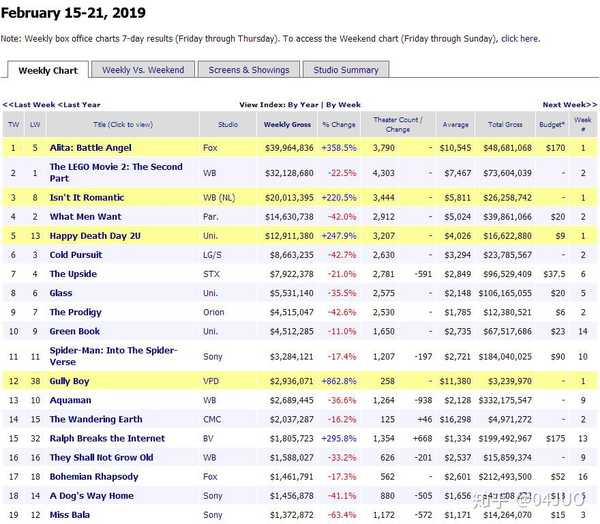
Task: Sort by Total Gross column header
Action: 505,124
